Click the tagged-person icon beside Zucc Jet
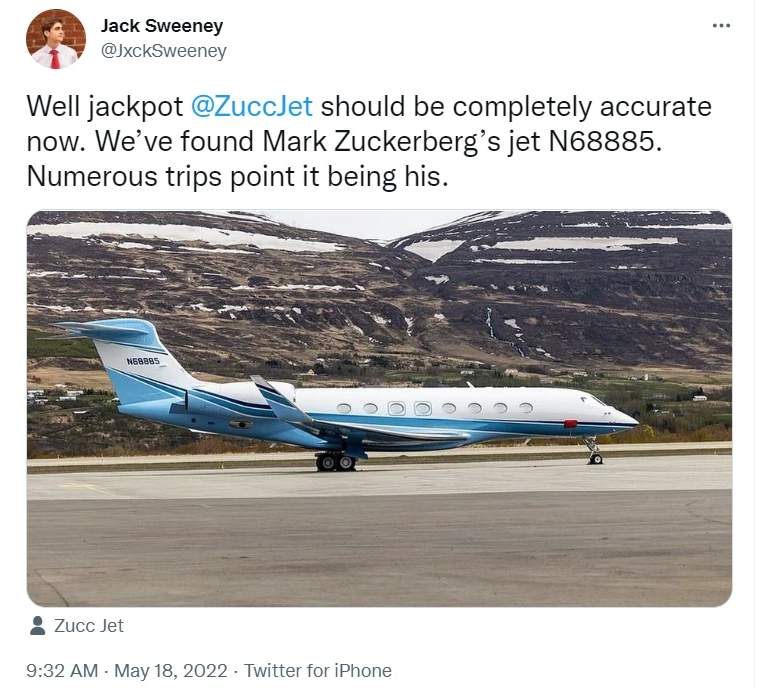Image resolution: width=770 pixels, height=688 pixels. (x=37, y=626)
